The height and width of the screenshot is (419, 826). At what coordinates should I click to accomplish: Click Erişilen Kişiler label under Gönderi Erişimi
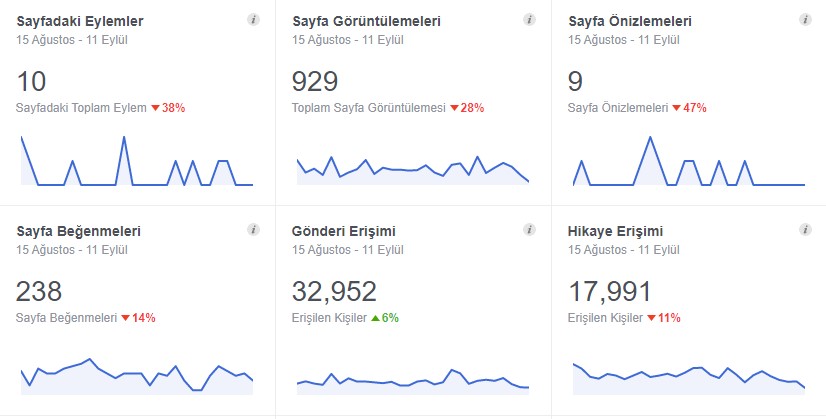point(329,318)
